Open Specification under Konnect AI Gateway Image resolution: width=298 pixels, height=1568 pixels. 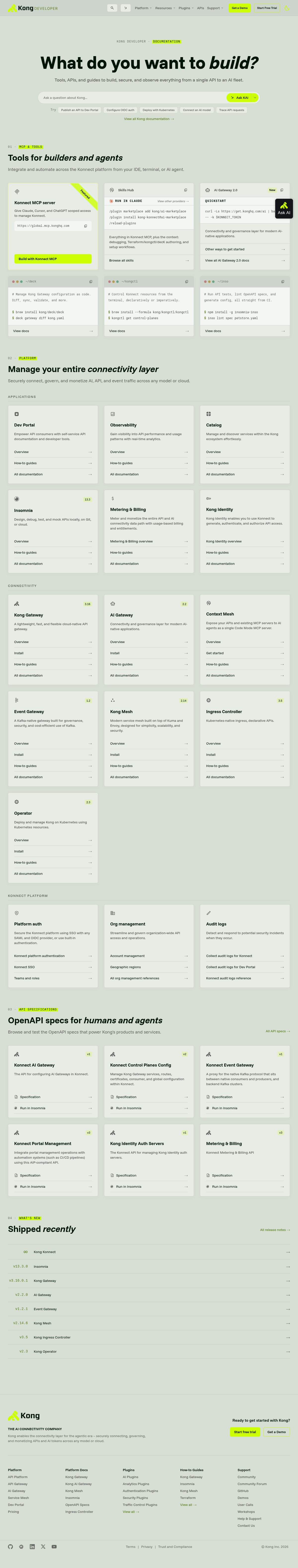(53, 1097)
